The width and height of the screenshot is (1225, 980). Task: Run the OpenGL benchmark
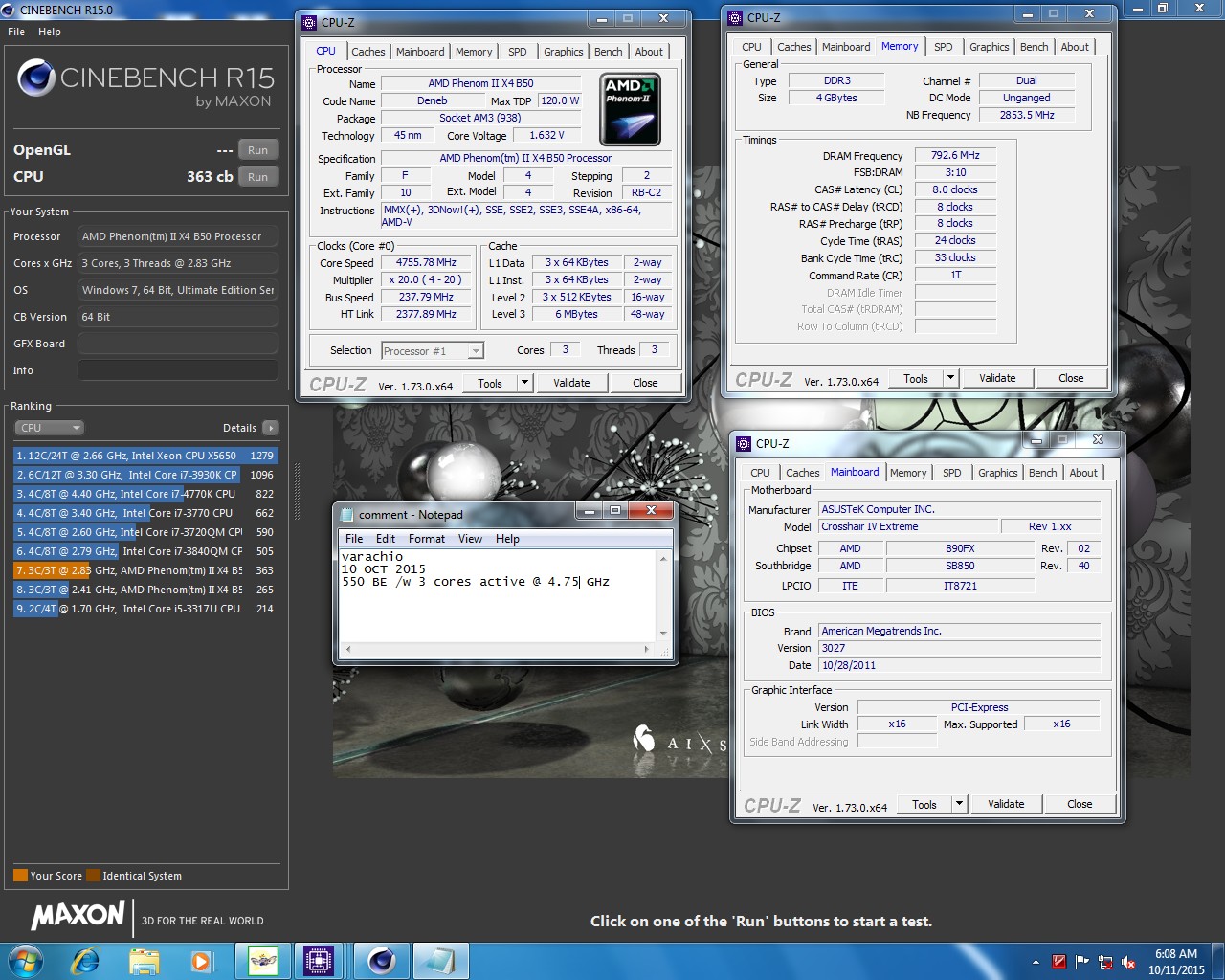click(x=257, y=150)
